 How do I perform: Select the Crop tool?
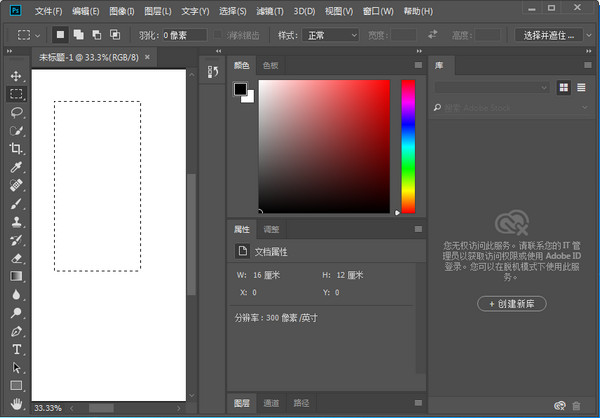[x=16, y=148]
